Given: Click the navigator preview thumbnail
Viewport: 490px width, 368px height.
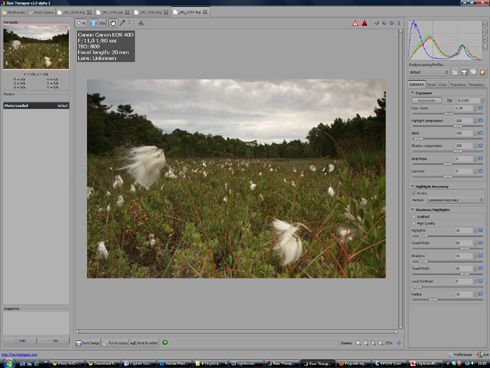Looking at the screenshot, I should (36, 47).
